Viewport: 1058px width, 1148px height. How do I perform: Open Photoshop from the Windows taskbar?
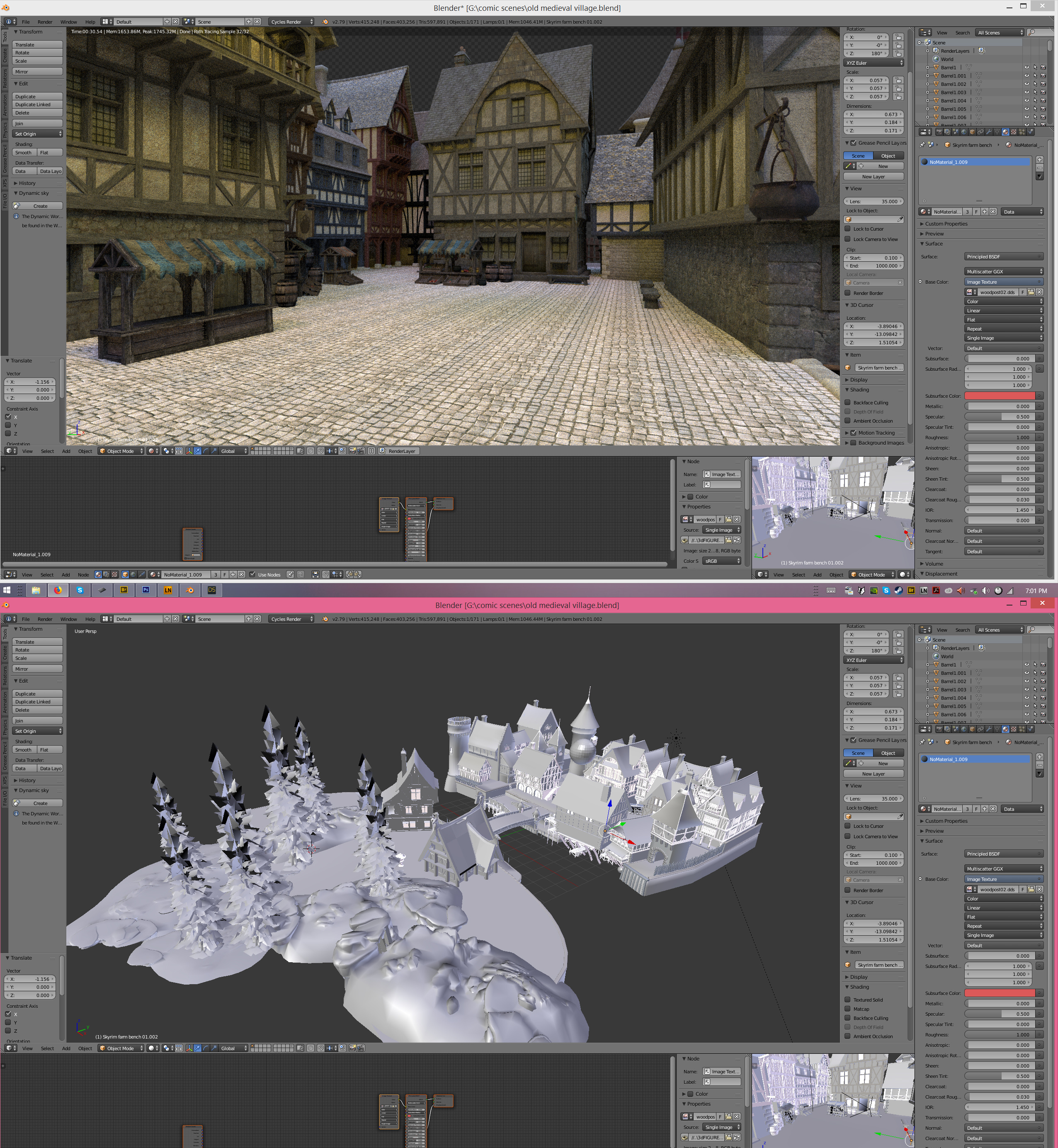[x=146, y=590]
